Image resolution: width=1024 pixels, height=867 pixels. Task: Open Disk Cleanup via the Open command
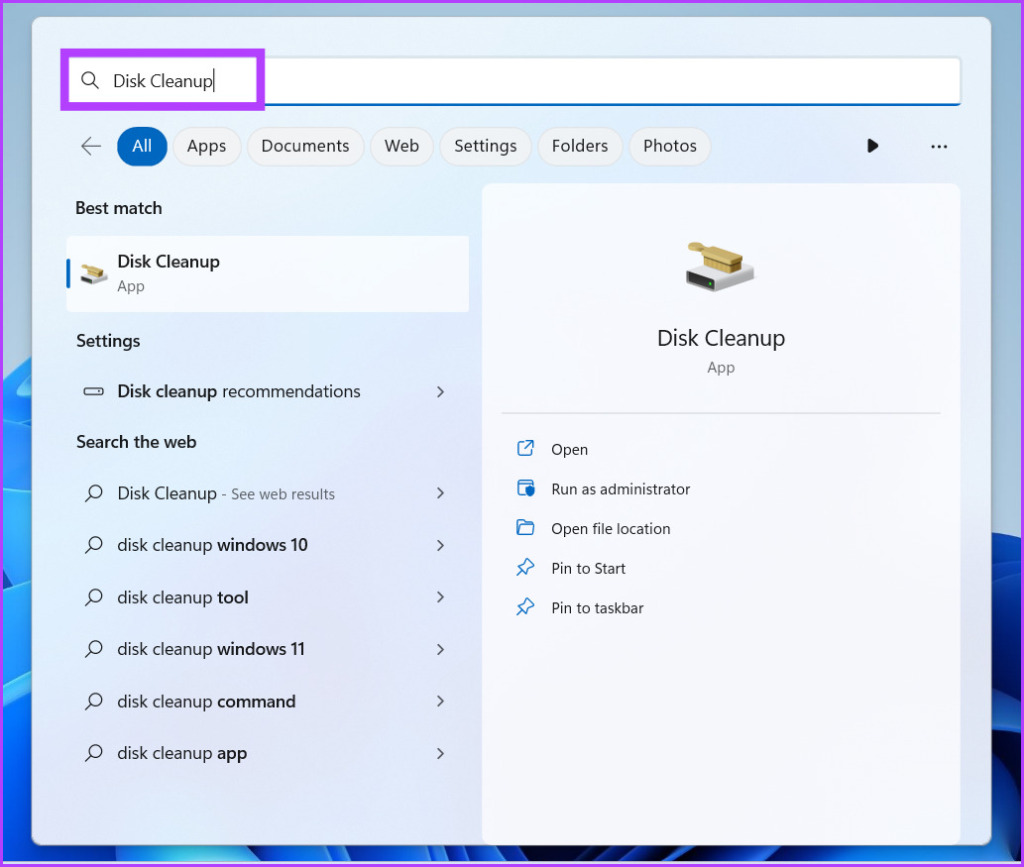point(569,449)
